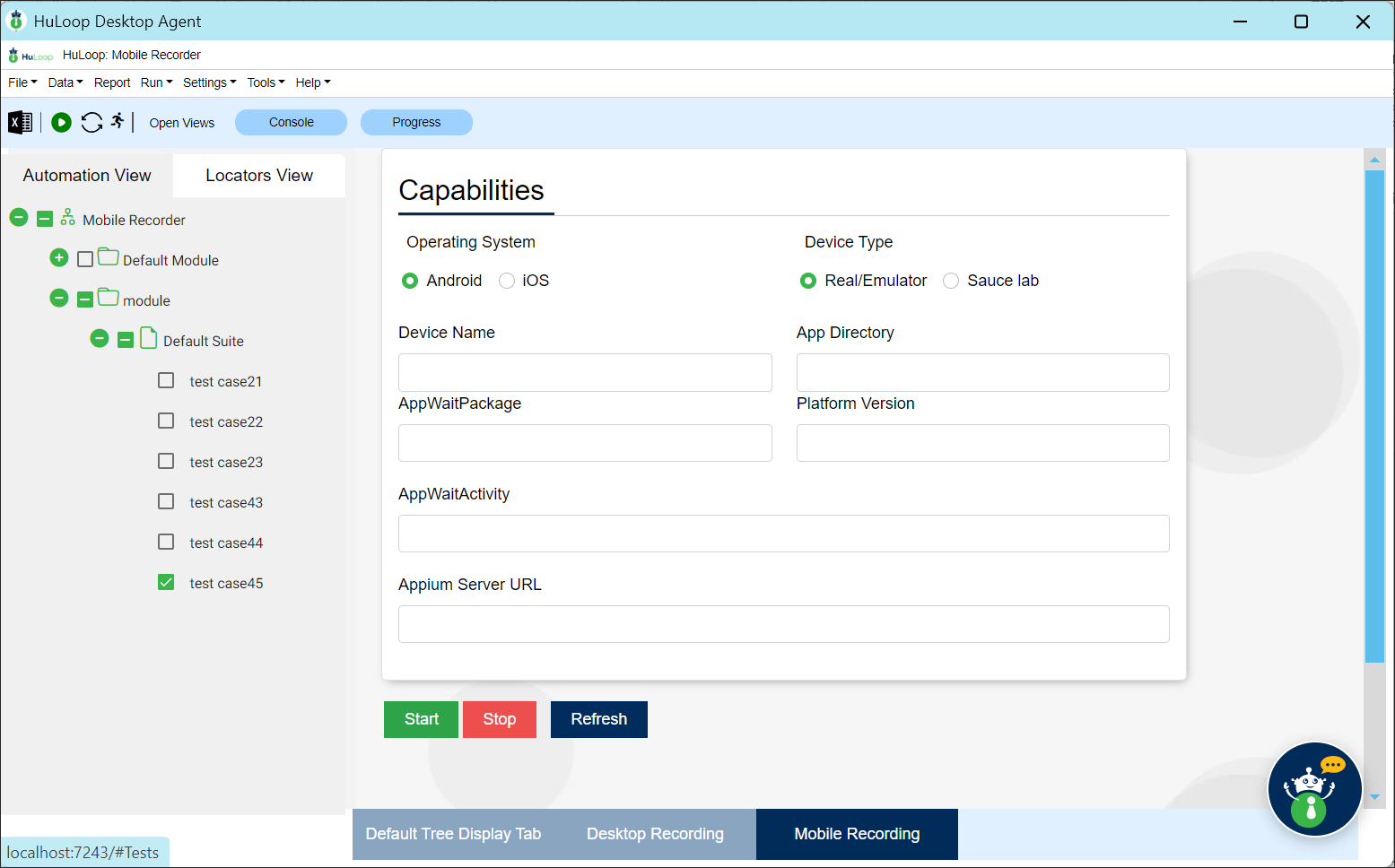The image size is (1395, 868).
Task: Click the vertical scrollbar thumb
Action: (1374, 416)
